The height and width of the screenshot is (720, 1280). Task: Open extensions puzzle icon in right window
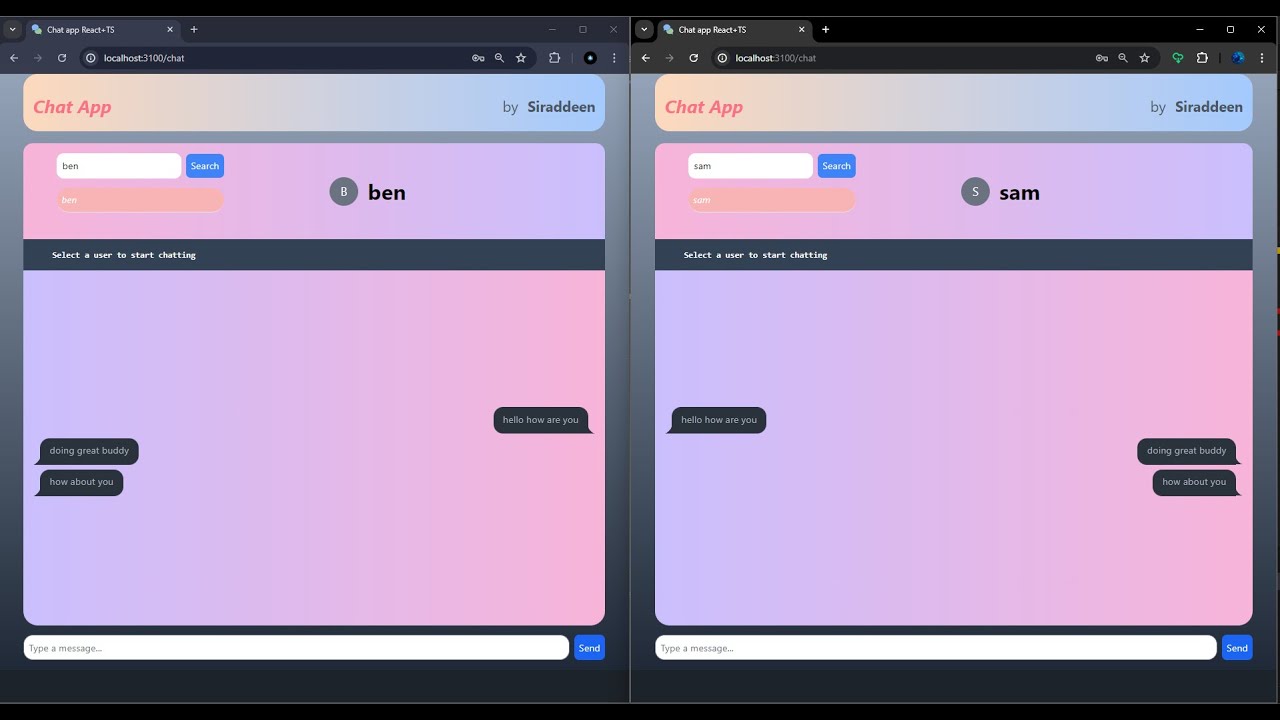[x=1202, y=58]
